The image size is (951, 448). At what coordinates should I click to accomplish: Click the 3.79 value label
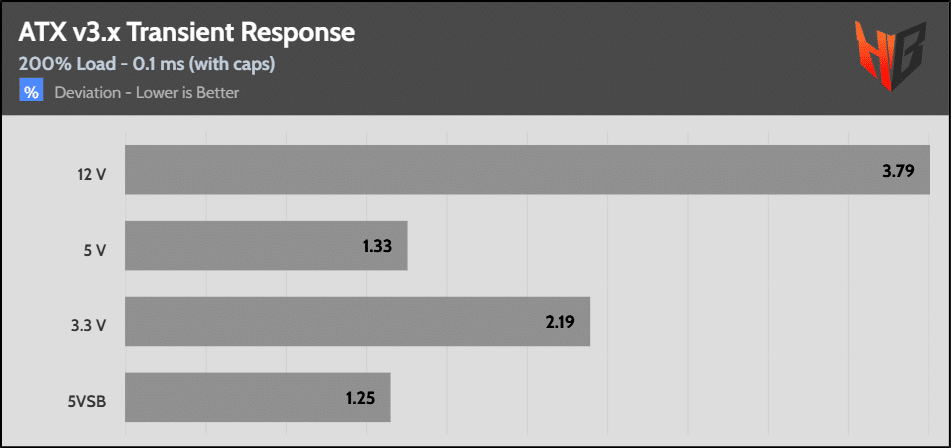899,171
